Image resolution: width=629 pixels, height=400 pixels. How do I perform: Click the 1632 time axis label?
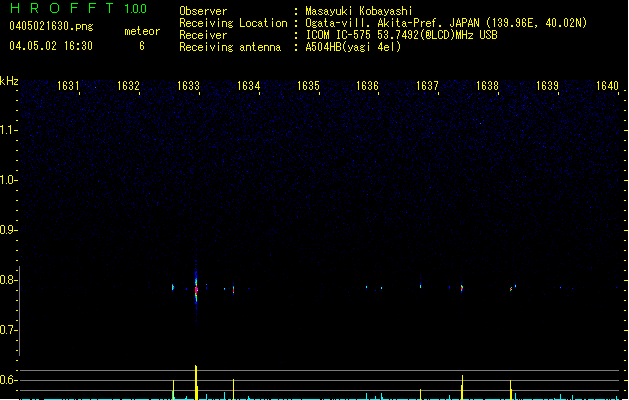pyautogui.click(x=128, y=86)
